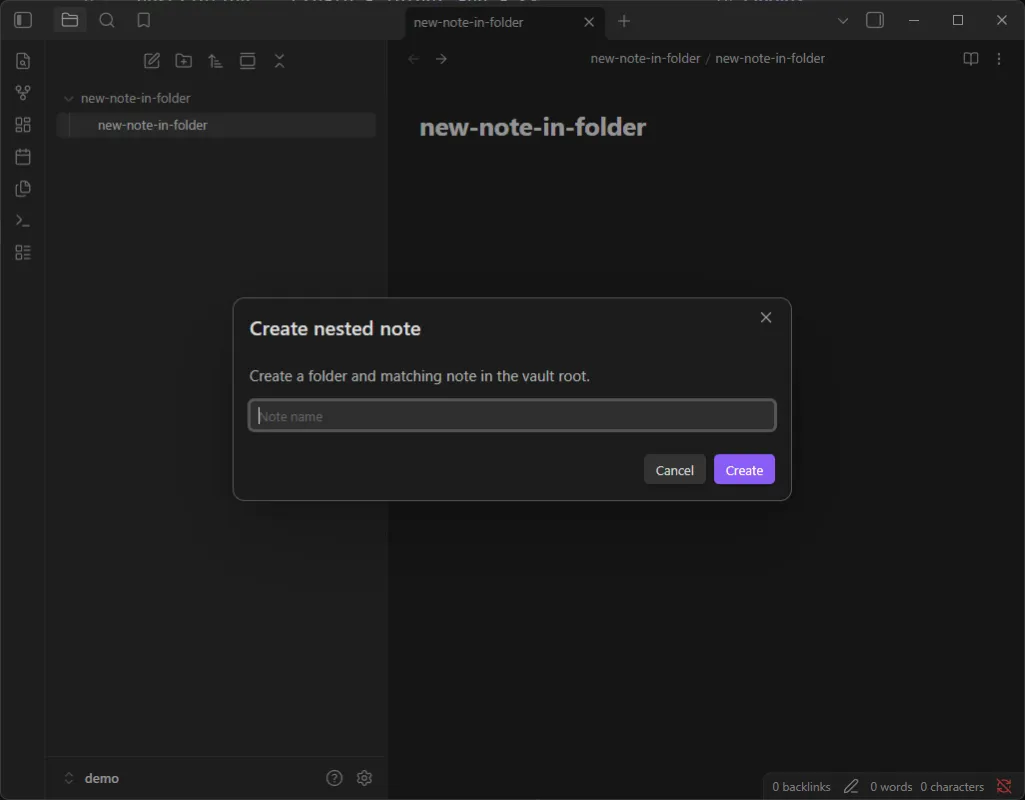Click the templates icon in ribbon

[23, 189]
